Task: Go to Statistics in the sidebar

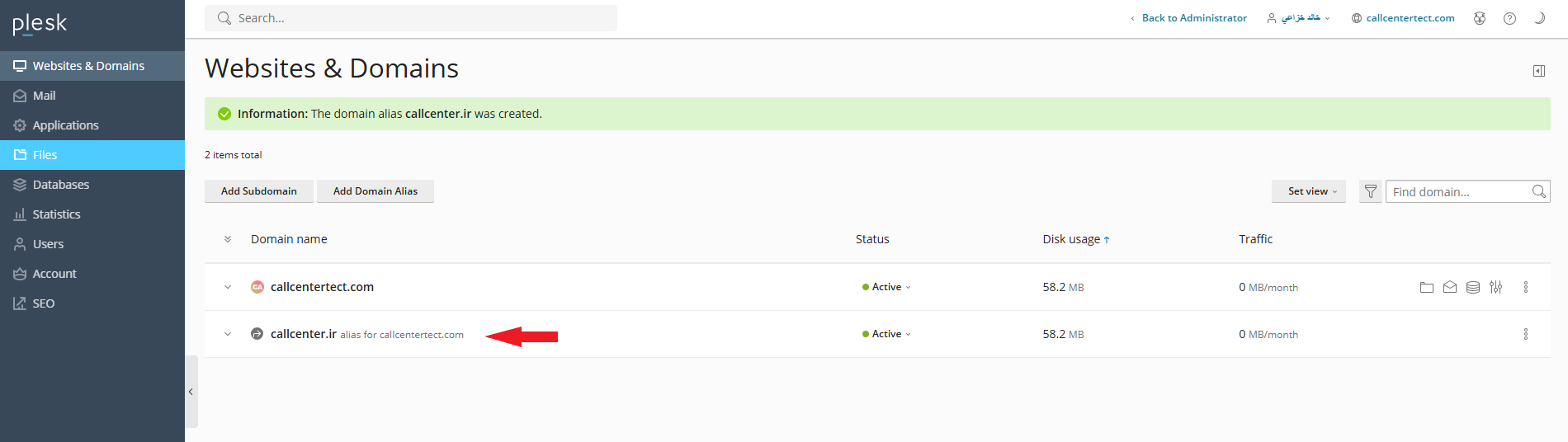Action: (x=56, y=214)
